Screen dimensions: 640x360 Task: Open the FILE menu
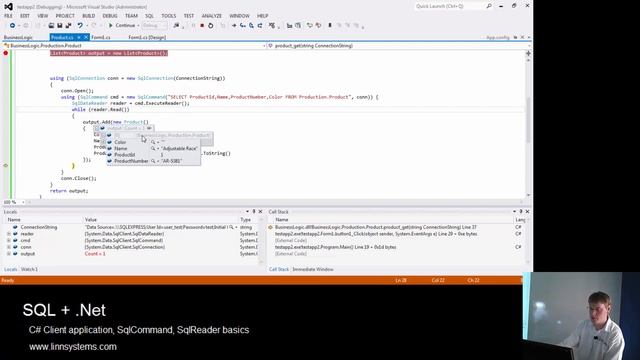point(8,16)
